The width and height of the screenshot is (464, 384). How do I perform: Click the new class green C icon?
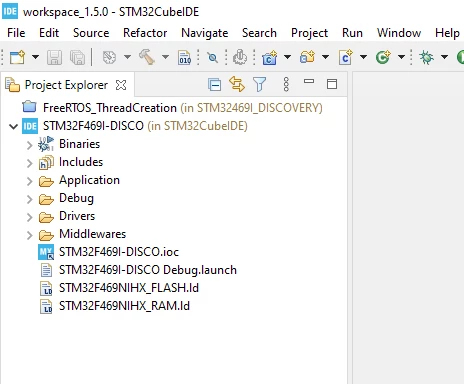pyautogui.click(x=383, y=57)
